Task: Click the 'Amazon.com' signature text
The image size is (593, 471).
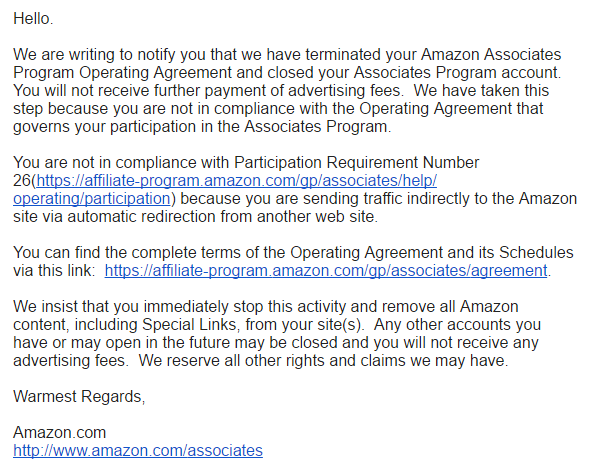Action: pos(59,432)
